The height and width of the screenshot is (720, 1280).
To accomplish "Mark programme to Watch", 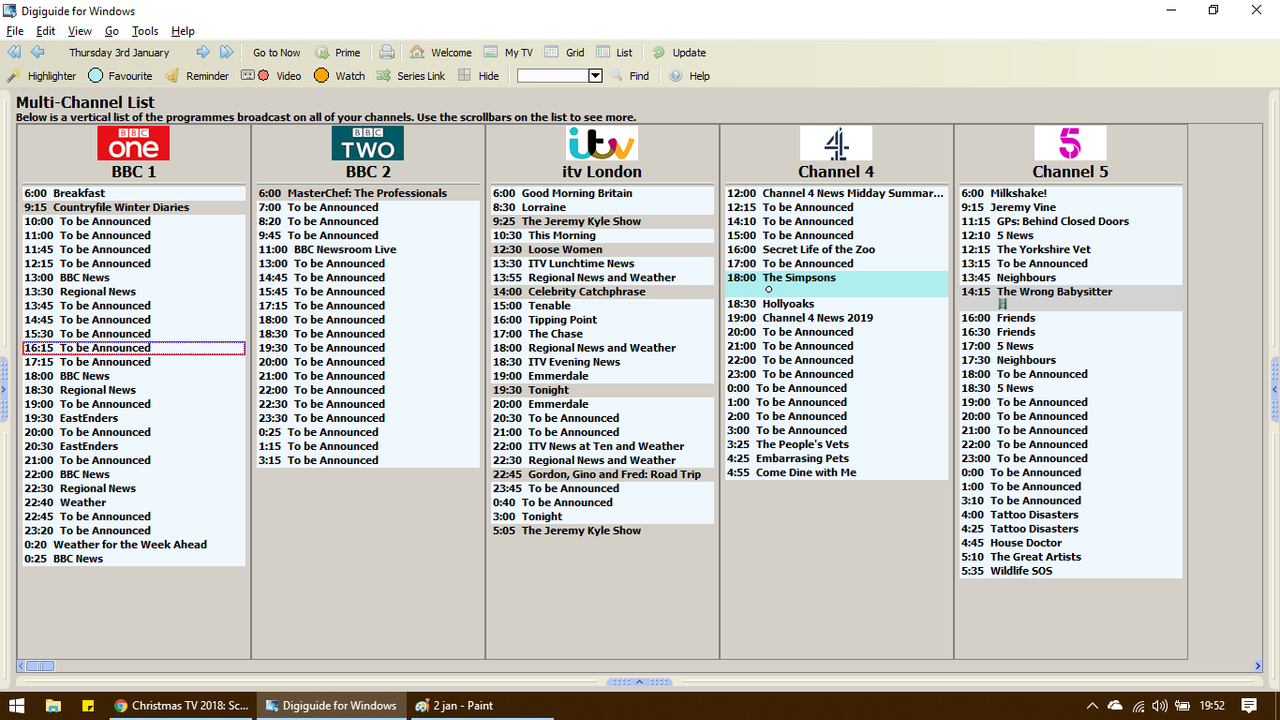I will tap(339, 76).
